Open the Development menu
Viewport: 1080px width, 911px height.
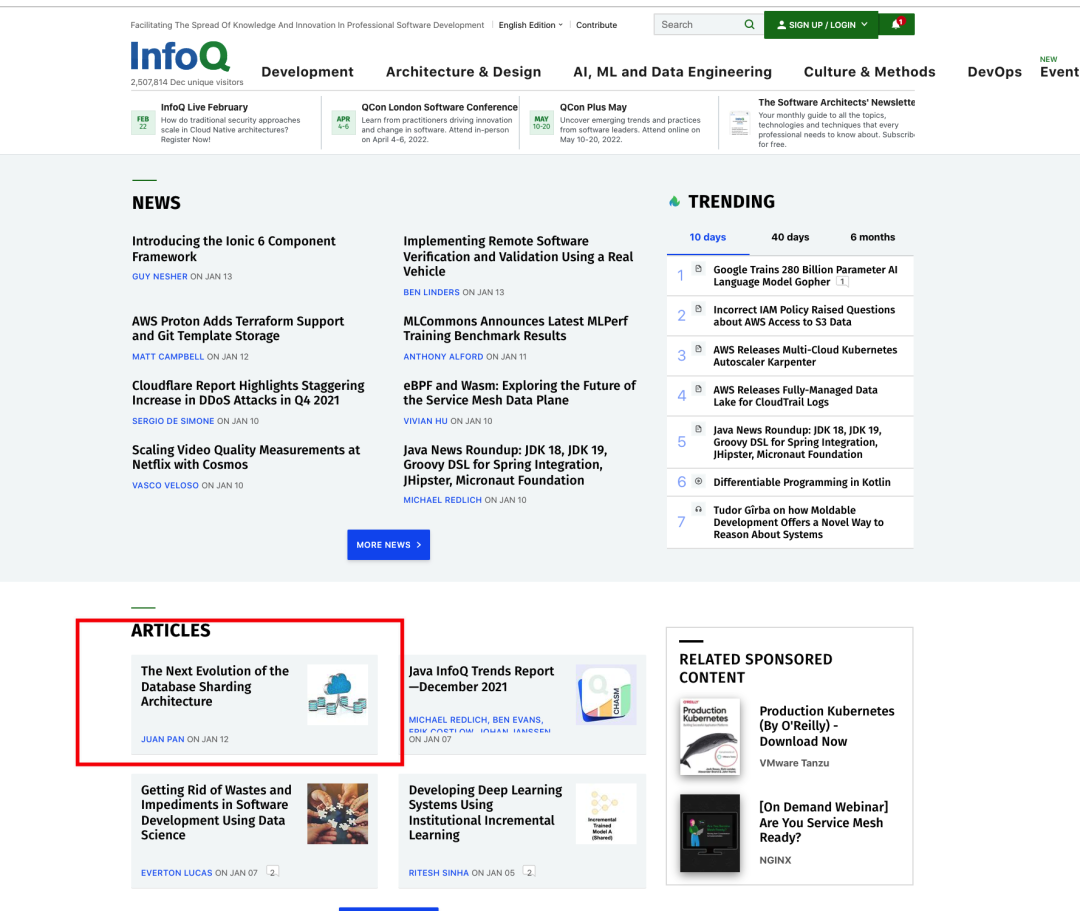(x=307, y=72)
